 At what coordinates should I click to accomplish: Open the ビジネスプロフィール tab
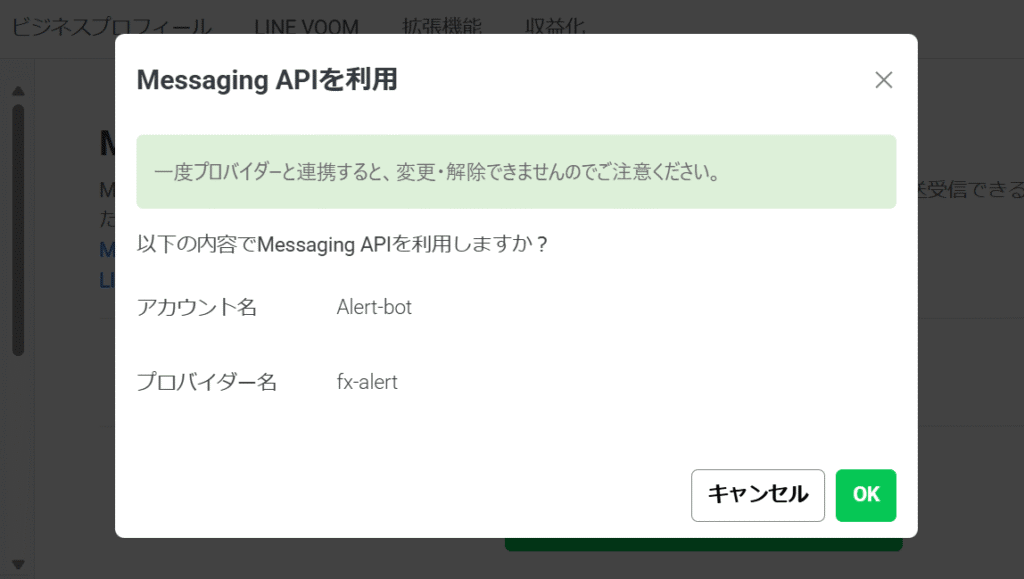112,26
